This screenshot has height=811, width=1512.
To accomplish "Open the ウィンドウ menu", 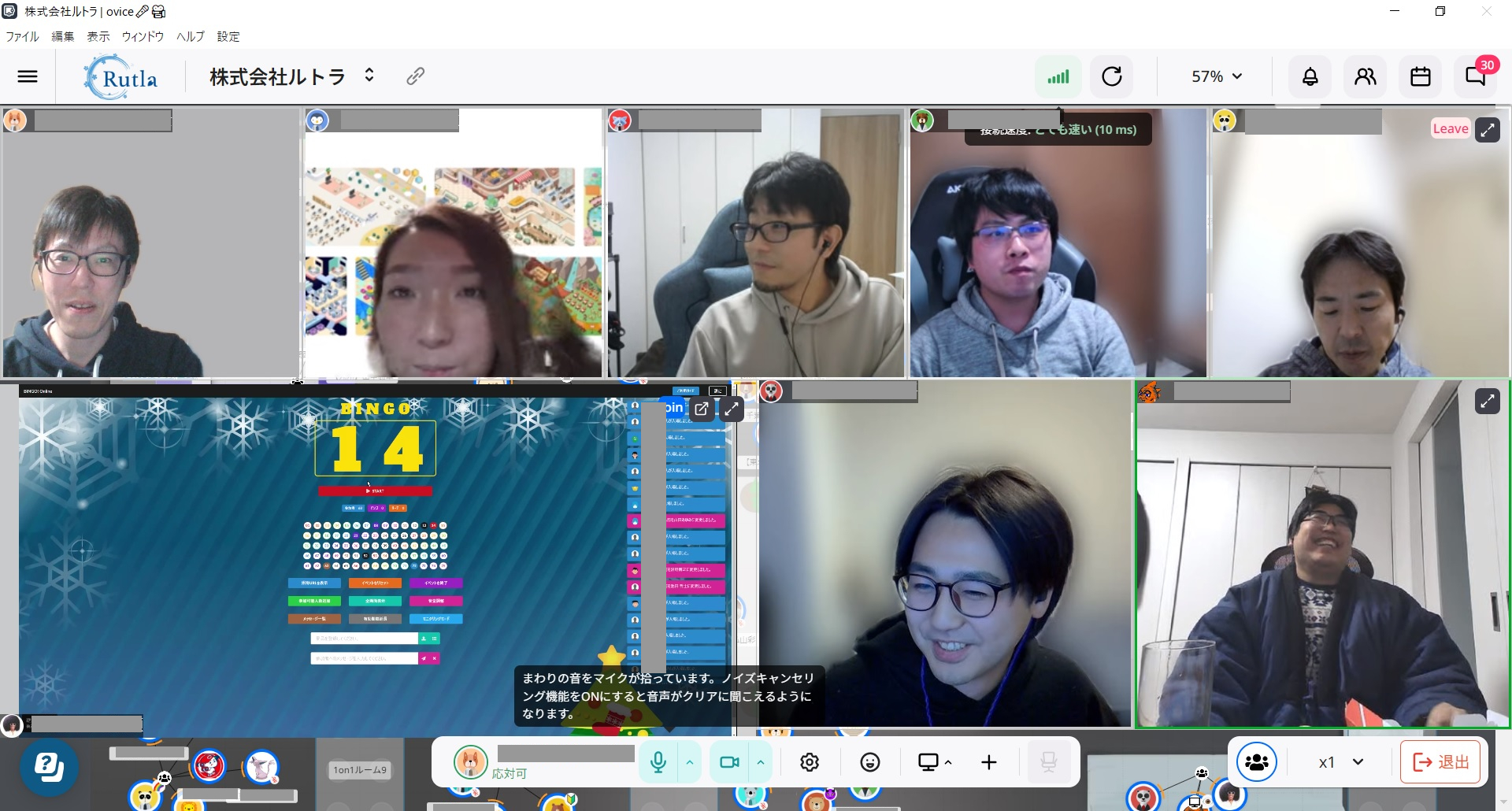I will [x=143, y=36].
